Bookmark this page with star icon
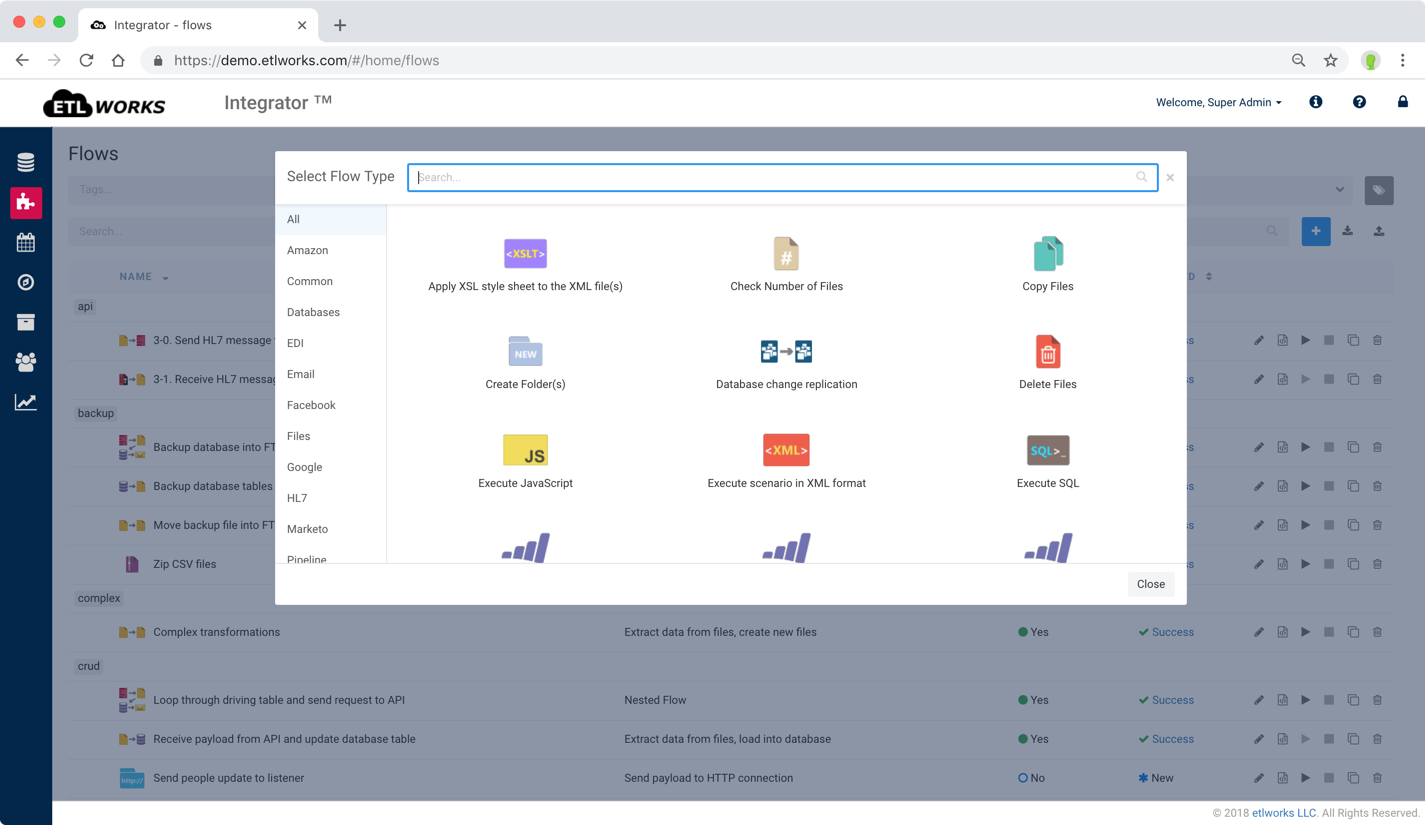The width and height of the screenshot is (1425, 825). [x=1330, y=60]
